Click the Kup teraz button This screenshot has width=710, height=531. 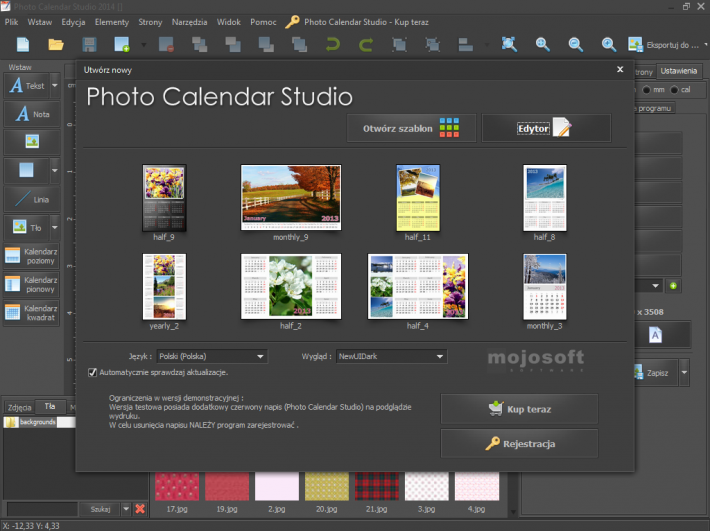click(x=519, y=409)
